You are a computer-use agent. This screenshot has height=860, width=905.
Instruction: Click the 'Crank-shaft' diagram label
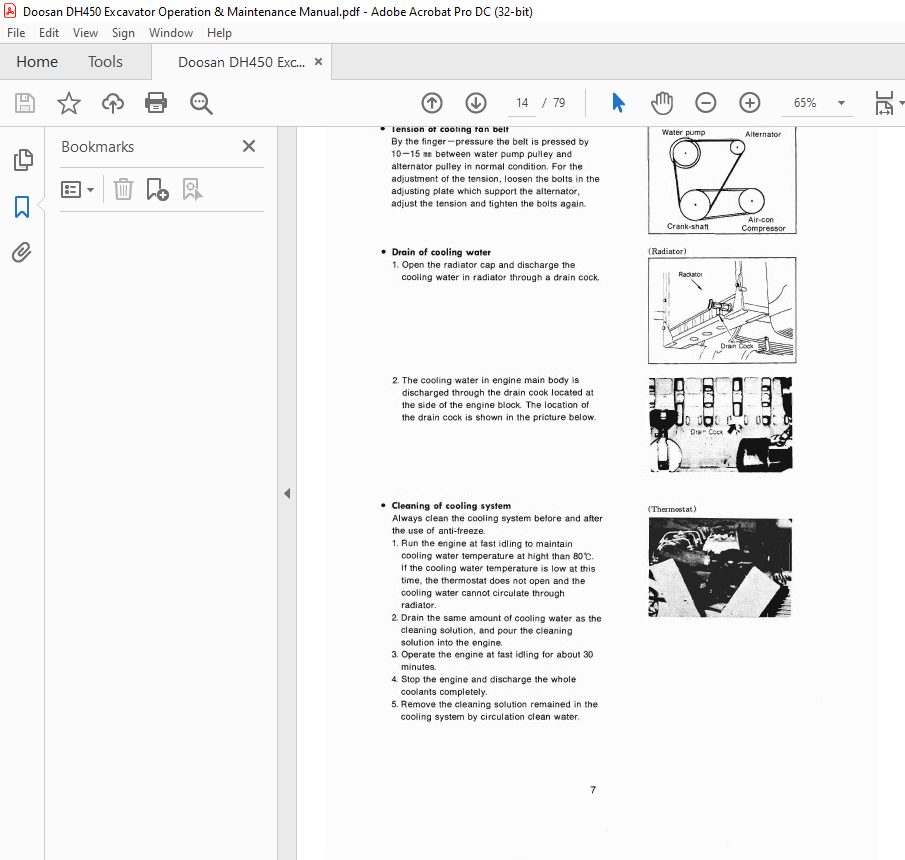pos(687,226)
